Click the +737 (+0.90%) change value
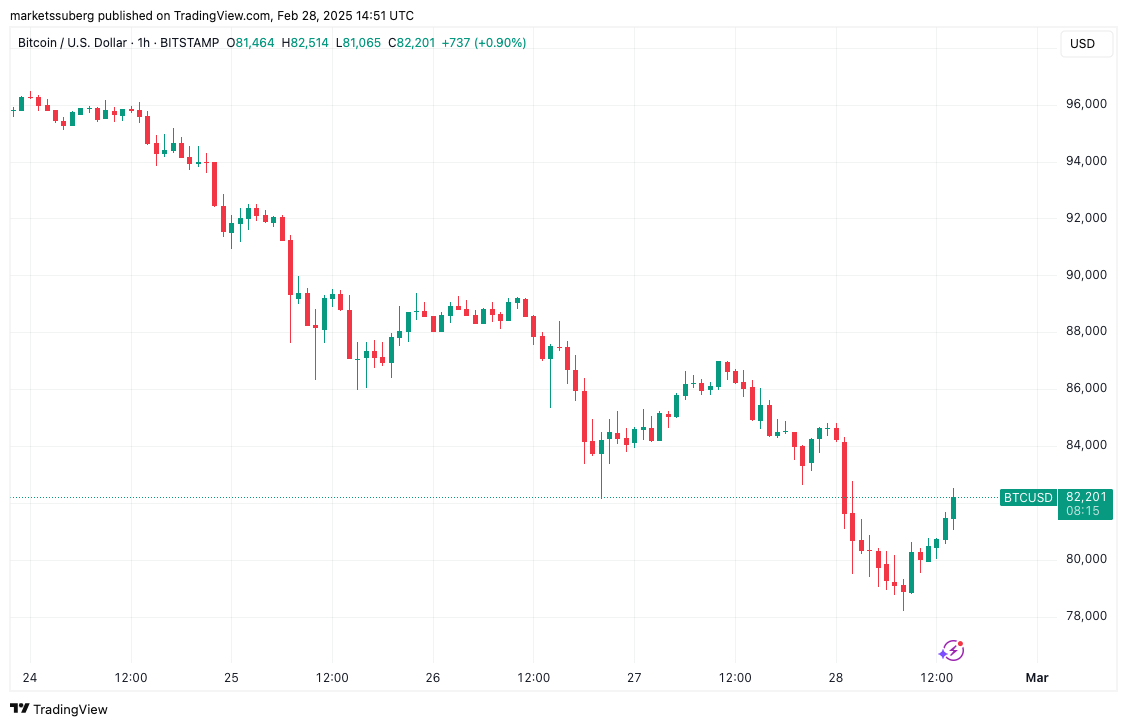Image resolution: width=1127 pixels, height=726 pixels. (484, 43)
